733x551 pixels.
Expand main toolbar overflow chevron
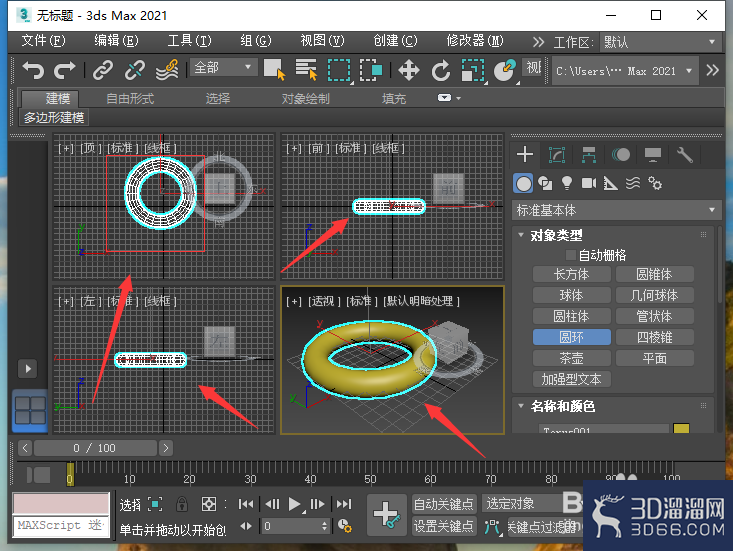712,71
